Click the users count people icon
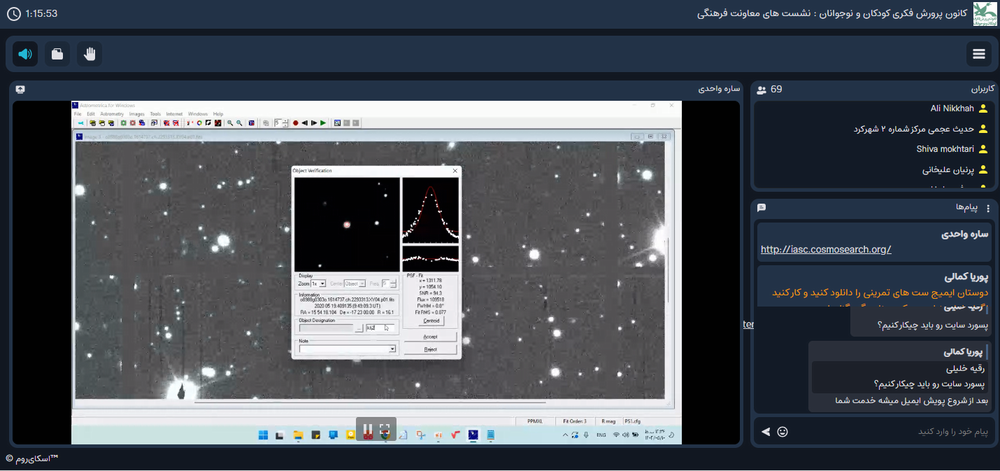This screenshot has width=1000, height=471. [762, 90]
